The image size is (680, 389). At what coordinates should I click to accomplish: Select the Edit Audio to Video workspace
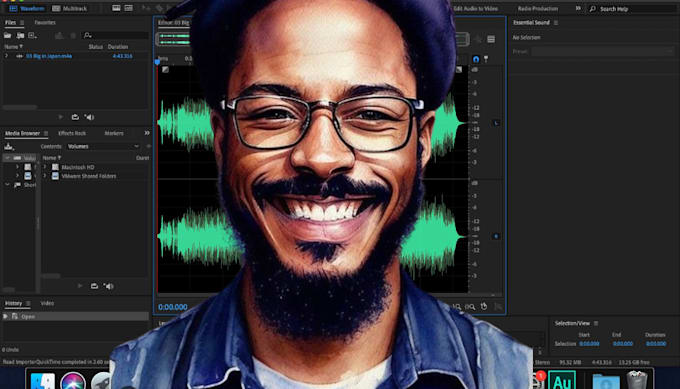coord(476,9)
